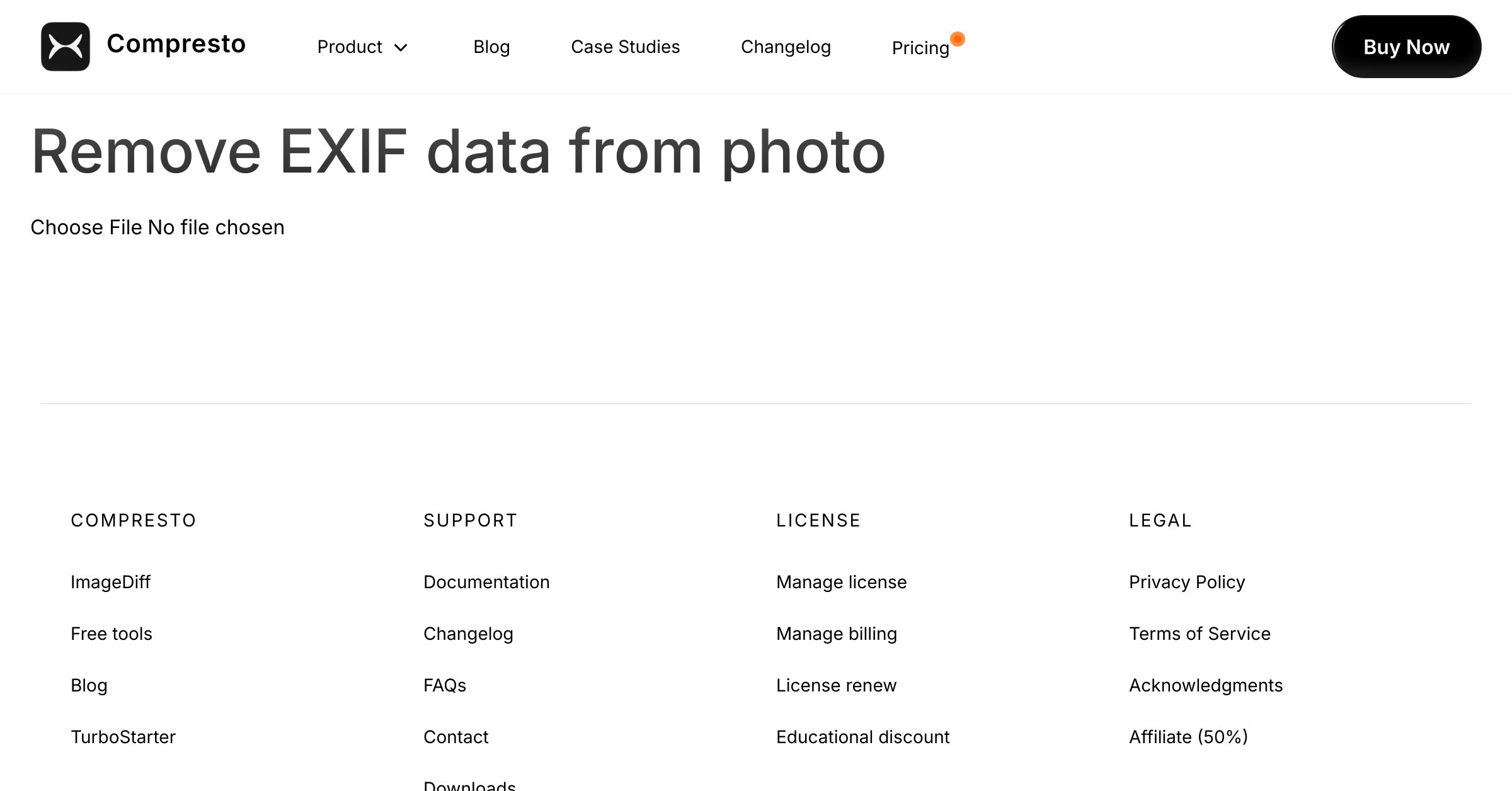Read the Privacy Policy
This screenshot has width=1512, height=791.
(x=1187, y=582)
